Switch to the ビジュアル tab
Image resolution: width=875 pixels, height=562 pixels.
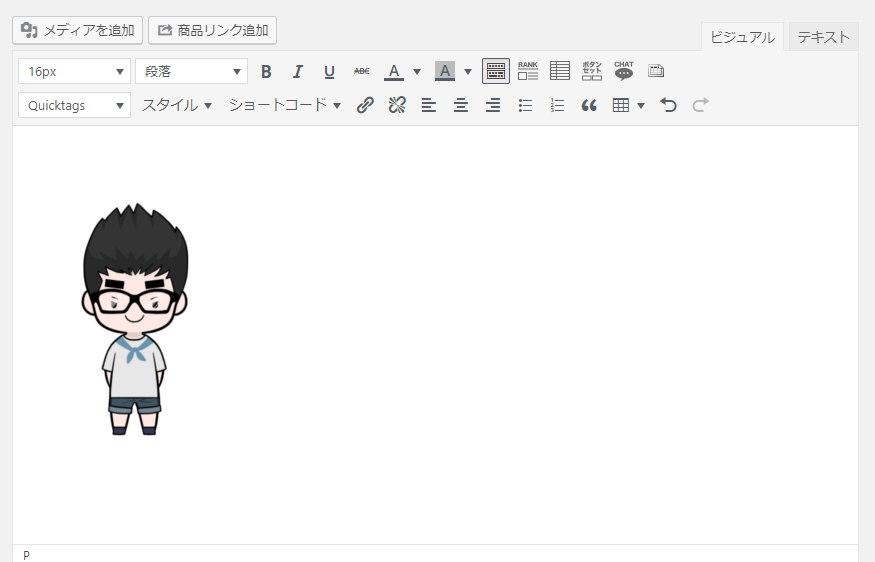pyautogui.click(x=742, y=37)
